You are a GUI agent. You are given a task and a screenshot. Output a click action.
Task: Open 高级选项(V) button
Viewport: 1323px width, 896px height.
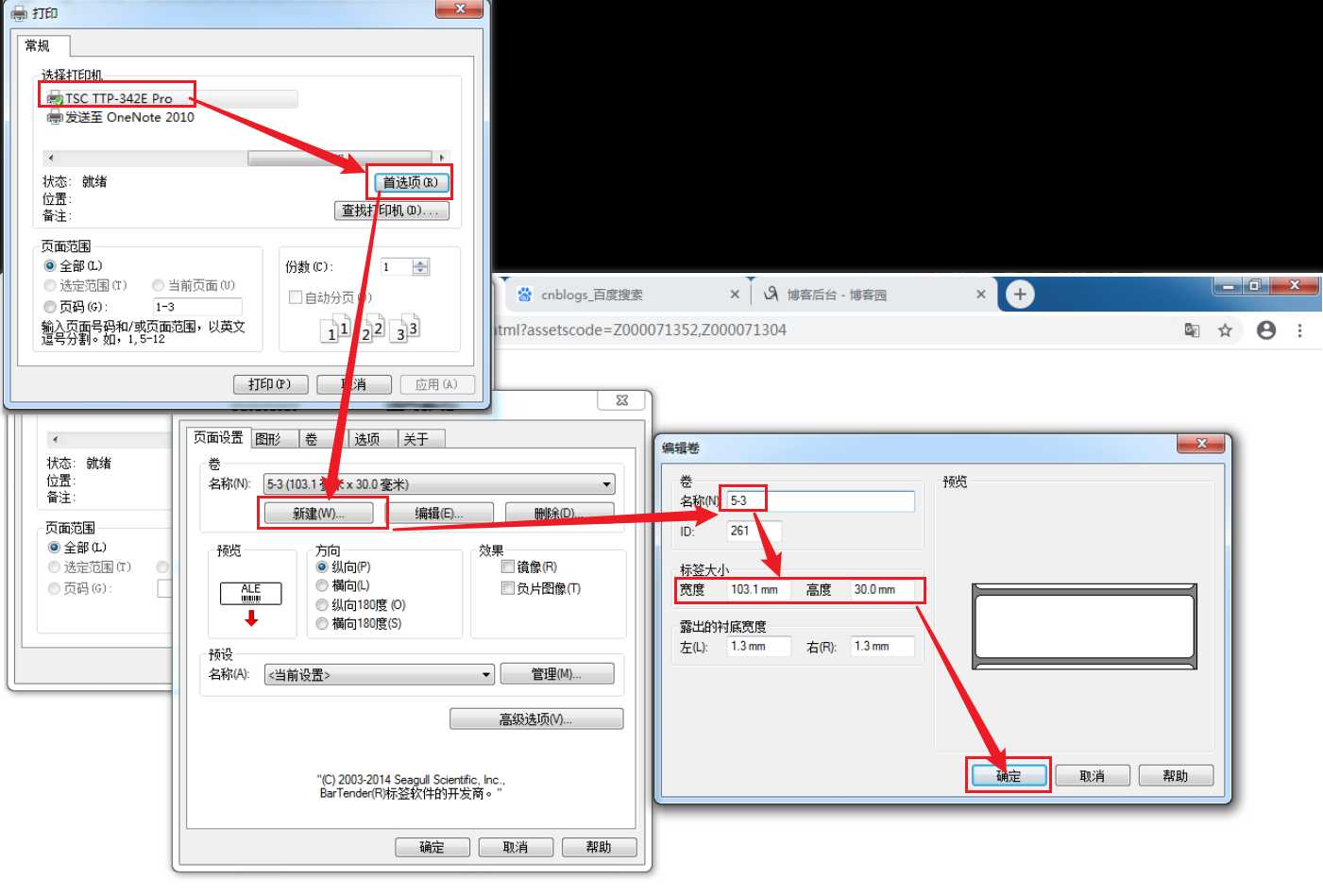(x=536, y=719)
